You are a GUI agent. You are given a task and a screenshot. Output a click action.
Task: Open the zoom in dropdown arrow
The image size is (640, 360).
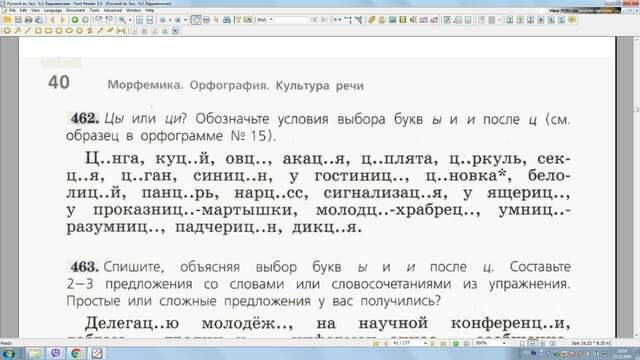pos(185,20)
